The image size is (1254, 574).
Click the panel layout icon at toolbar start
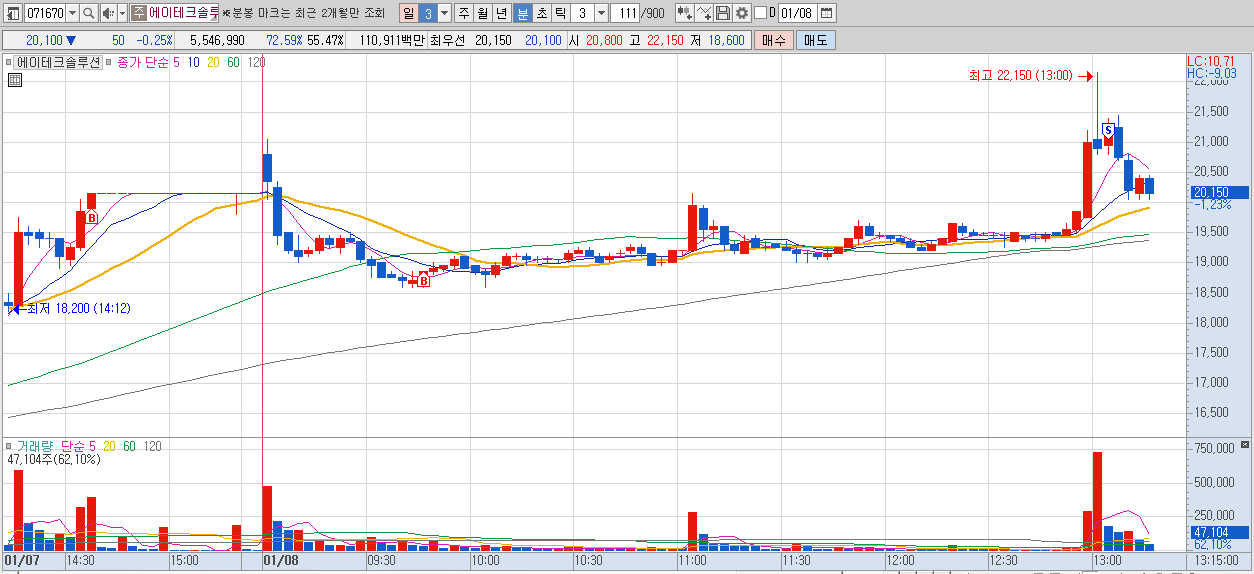(x=13, y=13)
